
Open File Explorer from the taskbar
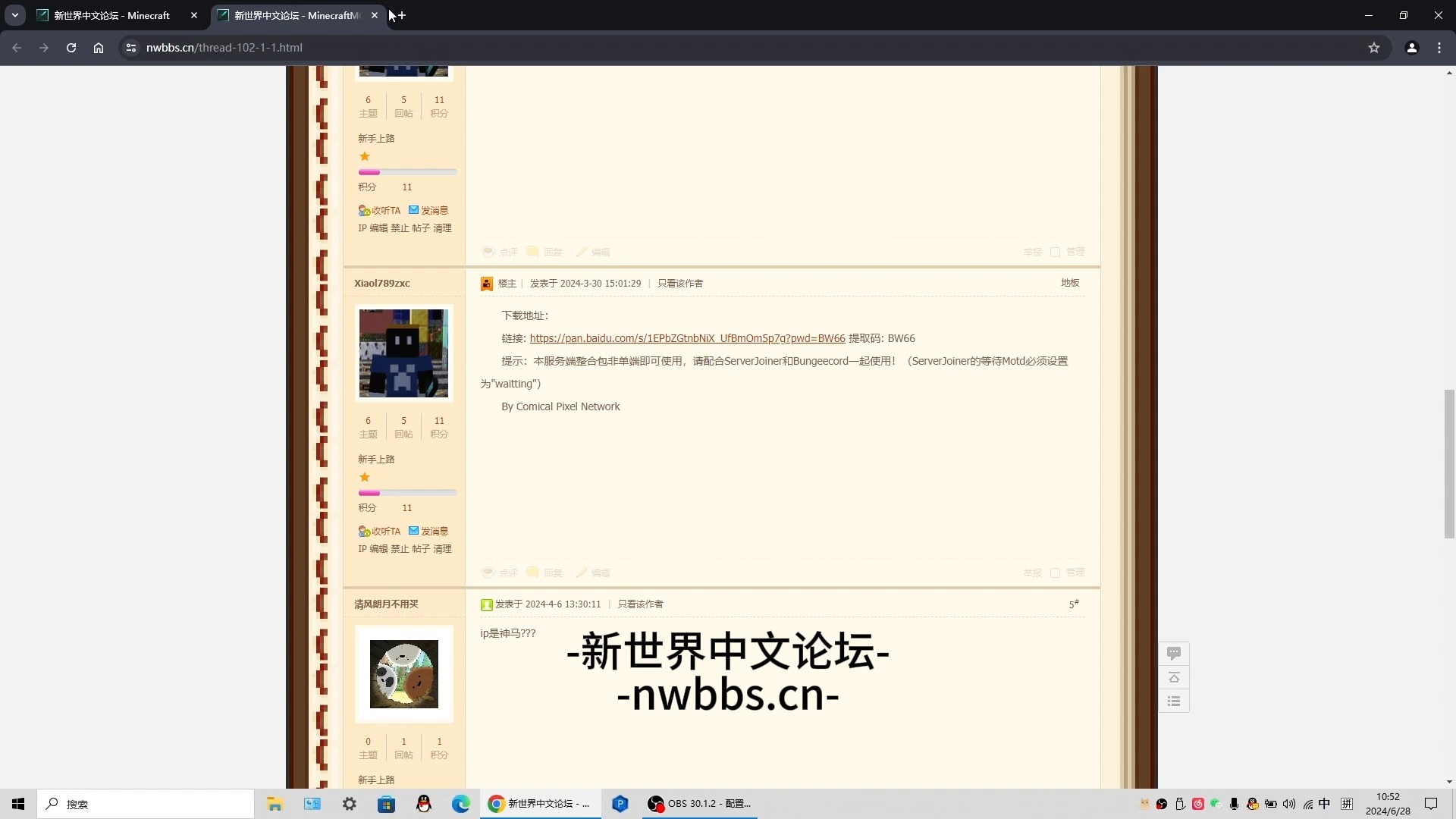275,804
